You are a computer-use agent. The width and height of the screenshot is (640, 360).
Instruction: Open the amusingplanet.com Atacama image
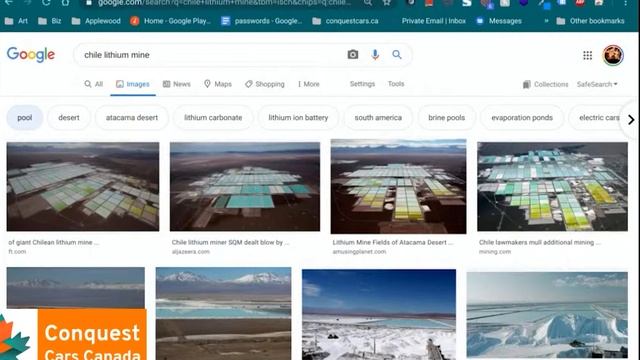(x=398, y=187)
